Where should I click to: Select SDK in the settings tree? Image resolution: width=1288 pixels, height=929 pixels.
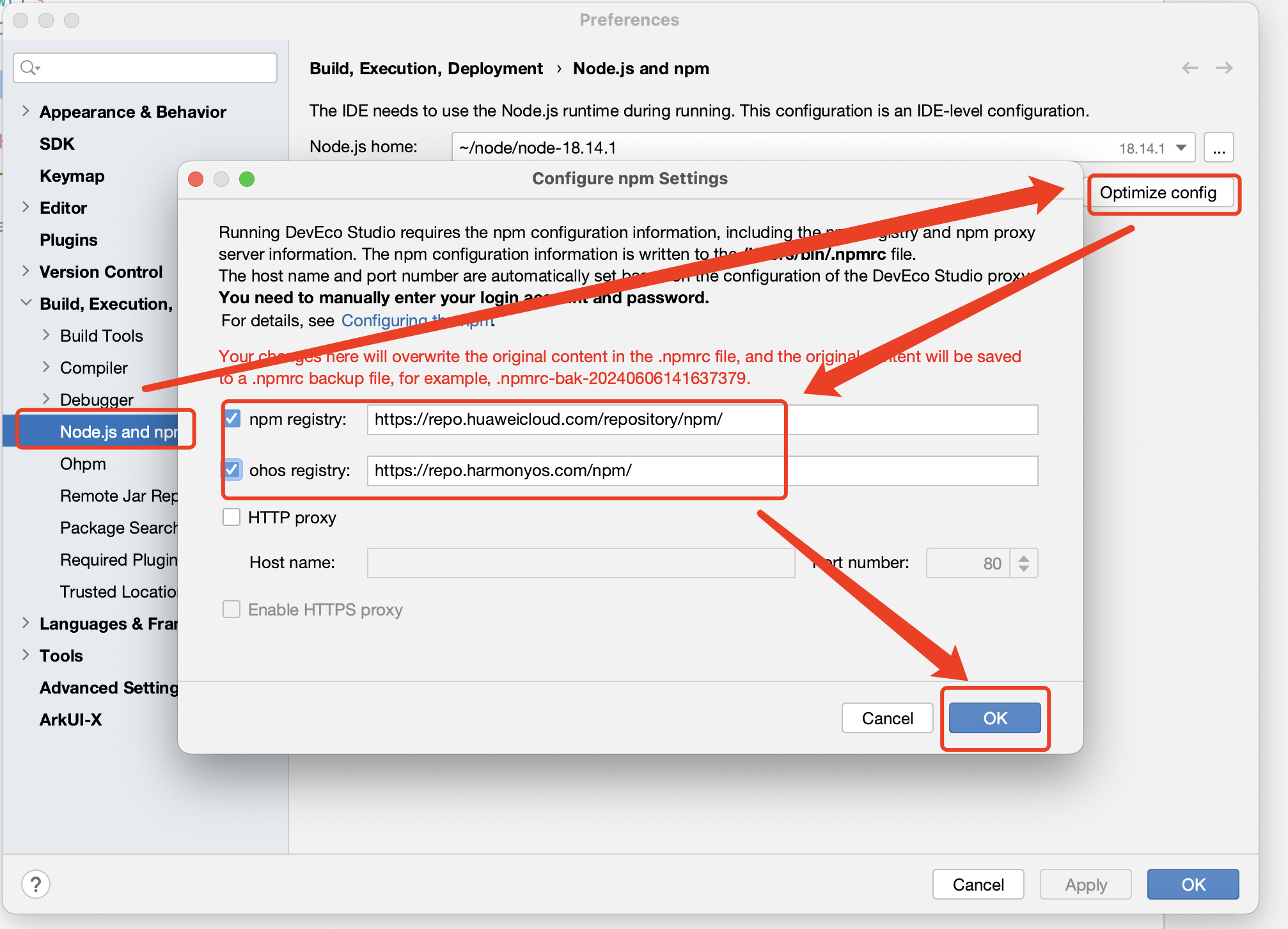pyautogui.click(x=57, y=144)
